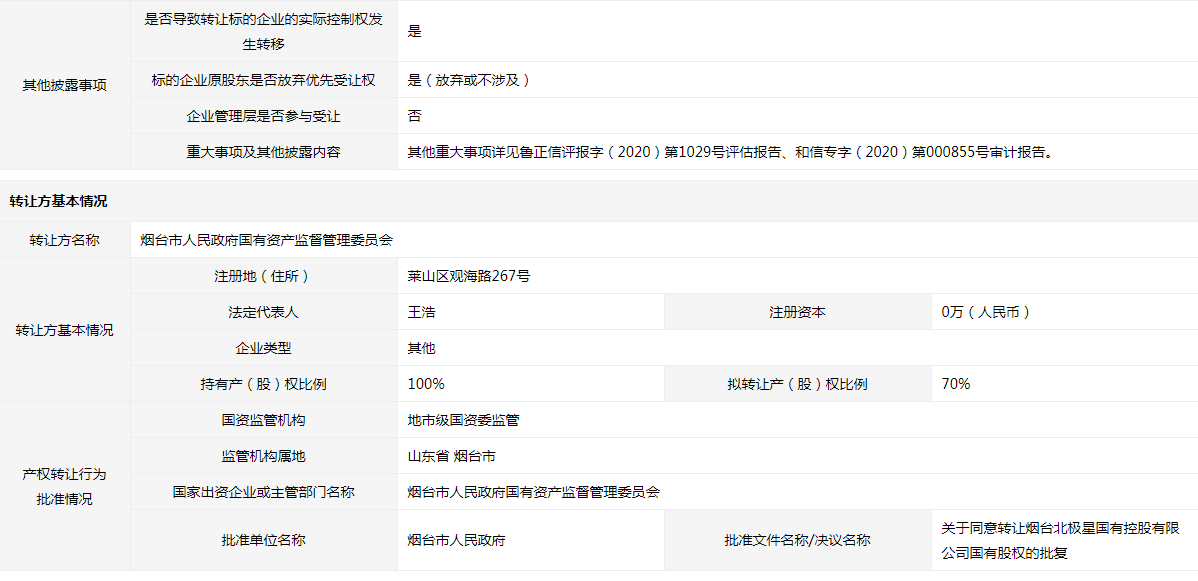This screenshot has width=1198, height=581.
Task: Select the label 批准文件名称/决议名称
Action: (x=798, y=540)
